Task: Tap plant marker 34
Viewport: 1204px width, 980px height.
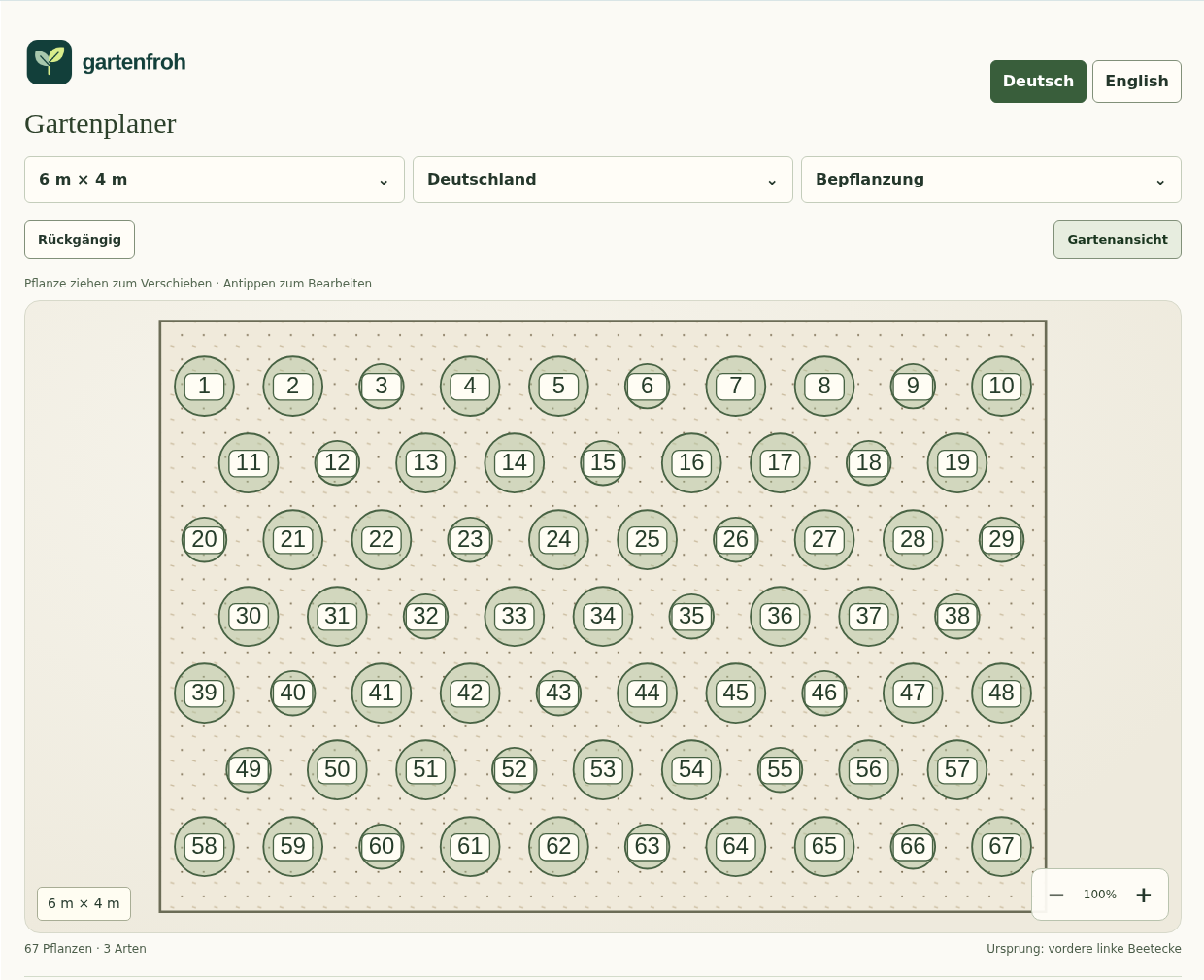Action: (603, 616)
